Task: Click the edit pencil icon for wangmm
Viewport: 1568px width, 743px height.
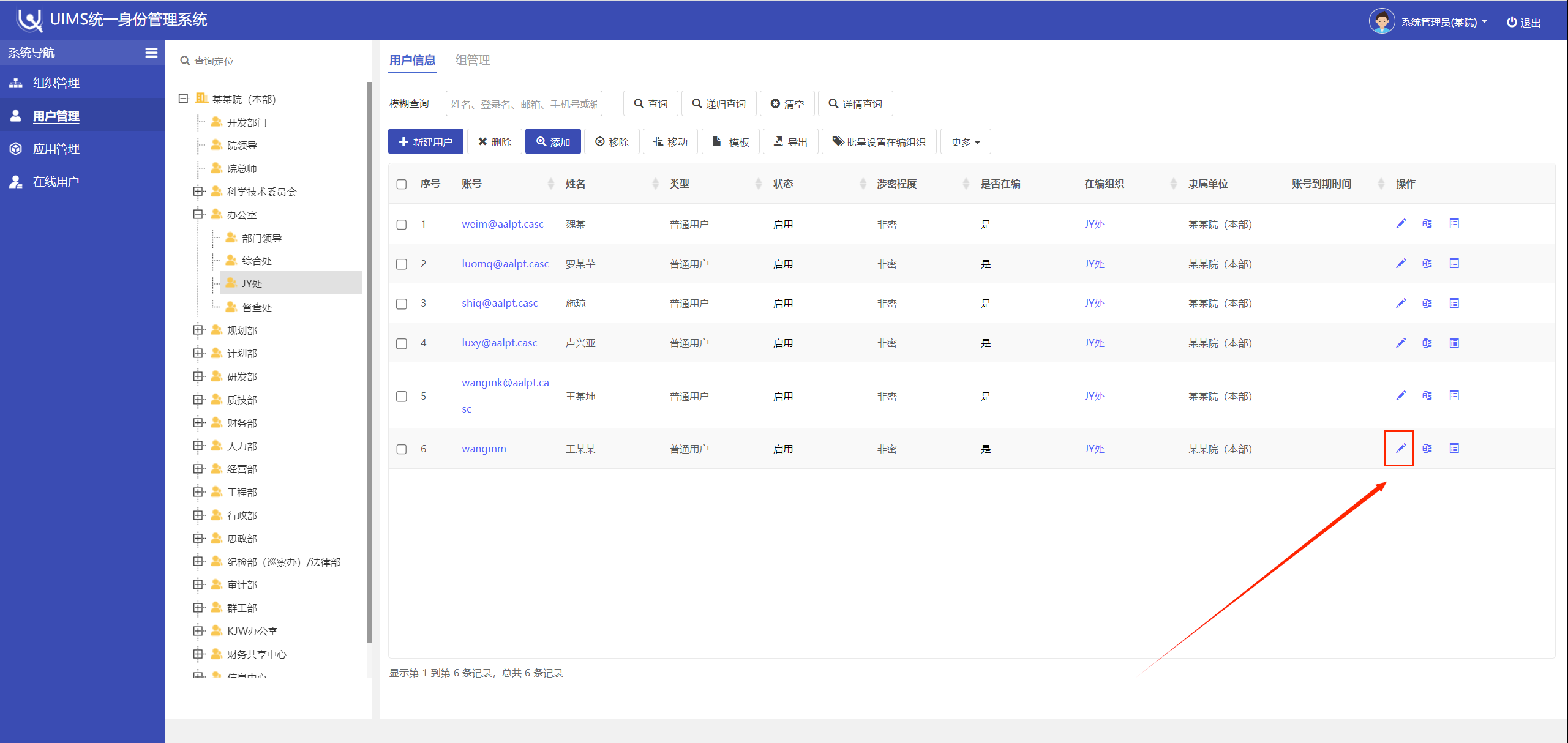Action: click(1400, 449)
